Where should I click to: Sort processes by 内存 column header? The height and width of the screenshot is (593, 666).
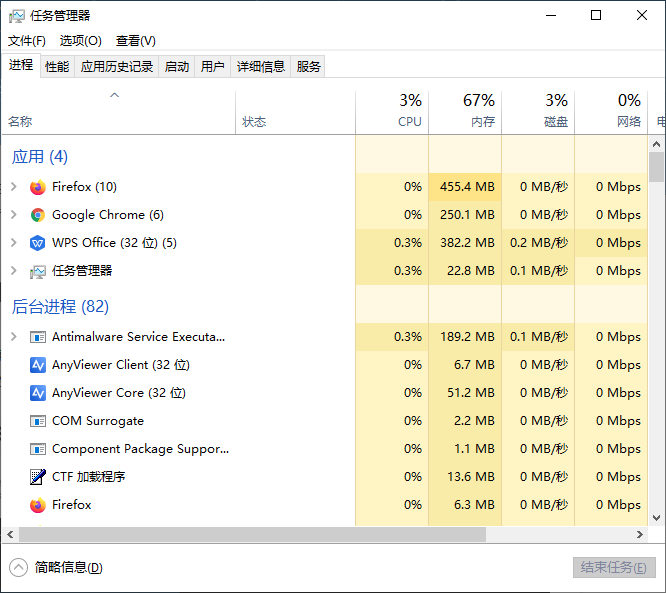pos(465,112)
